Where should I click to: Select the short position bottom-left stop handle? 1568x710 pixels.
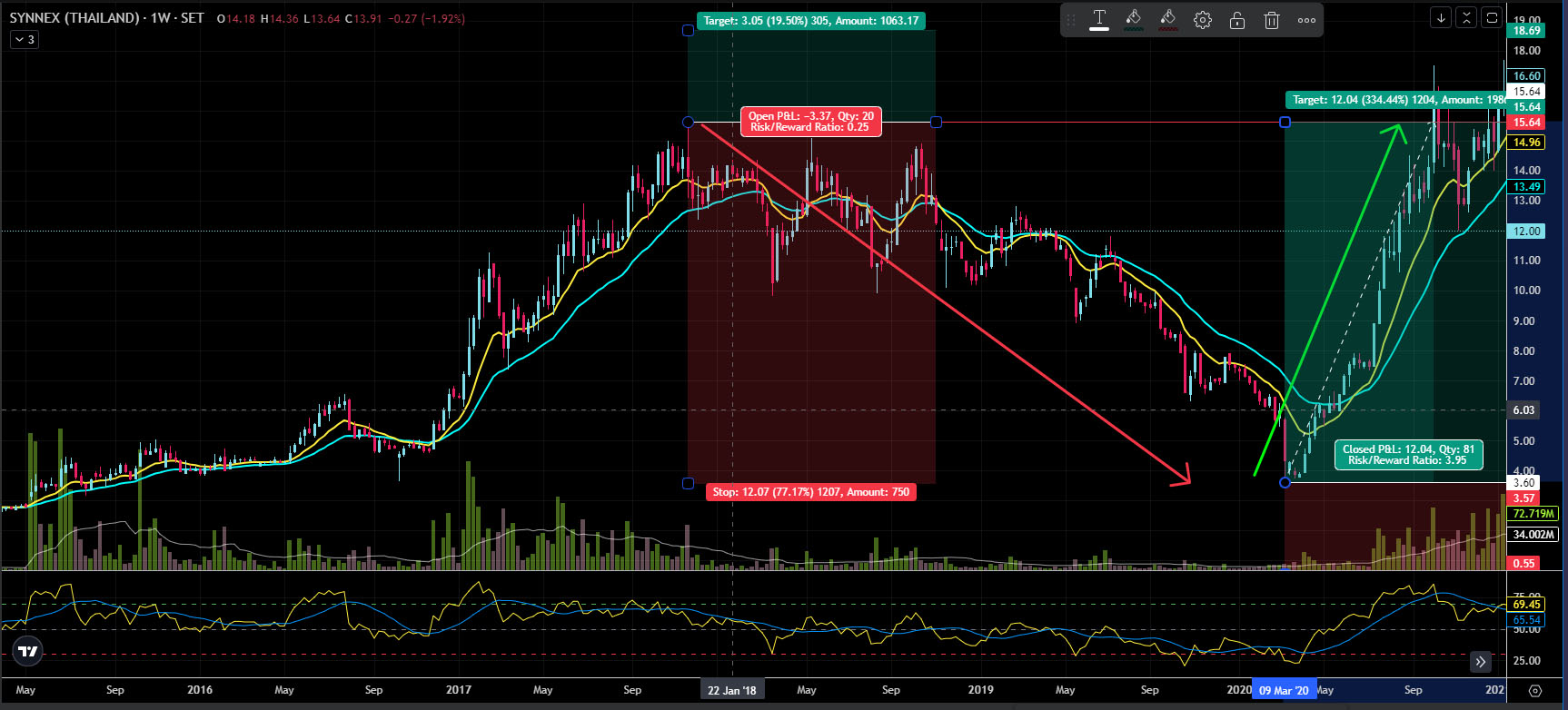tap(688, 483)
